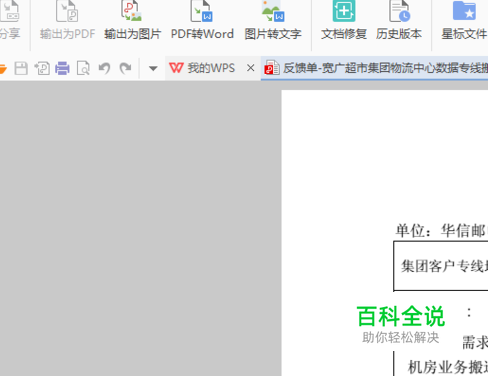Click 输出为图片 to export as image
488x376 pixels.
(132, 21)
